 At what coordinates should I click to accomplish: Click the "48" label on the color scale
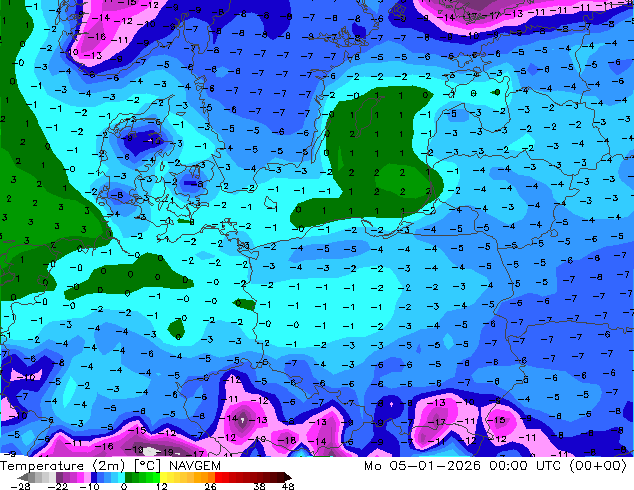(288, 486)
